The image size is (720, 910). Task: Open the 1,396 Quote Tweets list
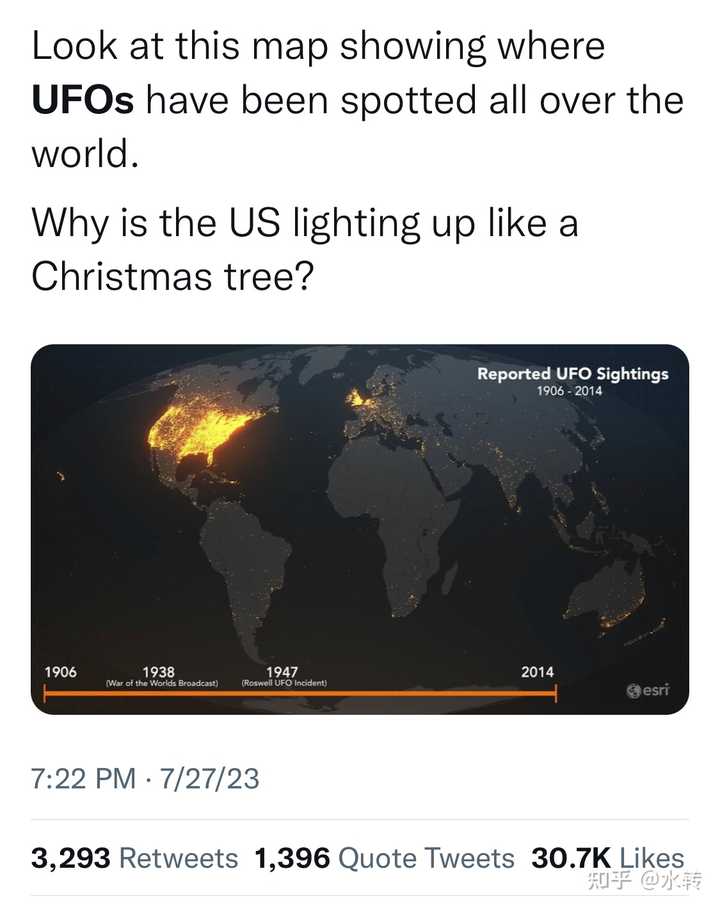pyautogui.click(x=384, y=857)
